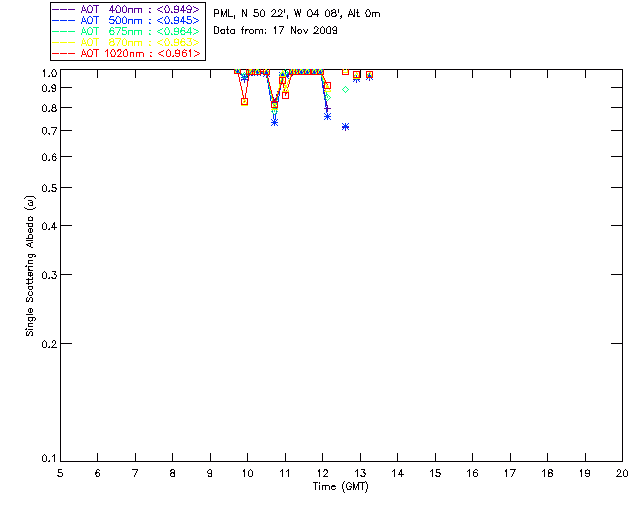Click the 0.2 y-axis tick label

(49, 344)
